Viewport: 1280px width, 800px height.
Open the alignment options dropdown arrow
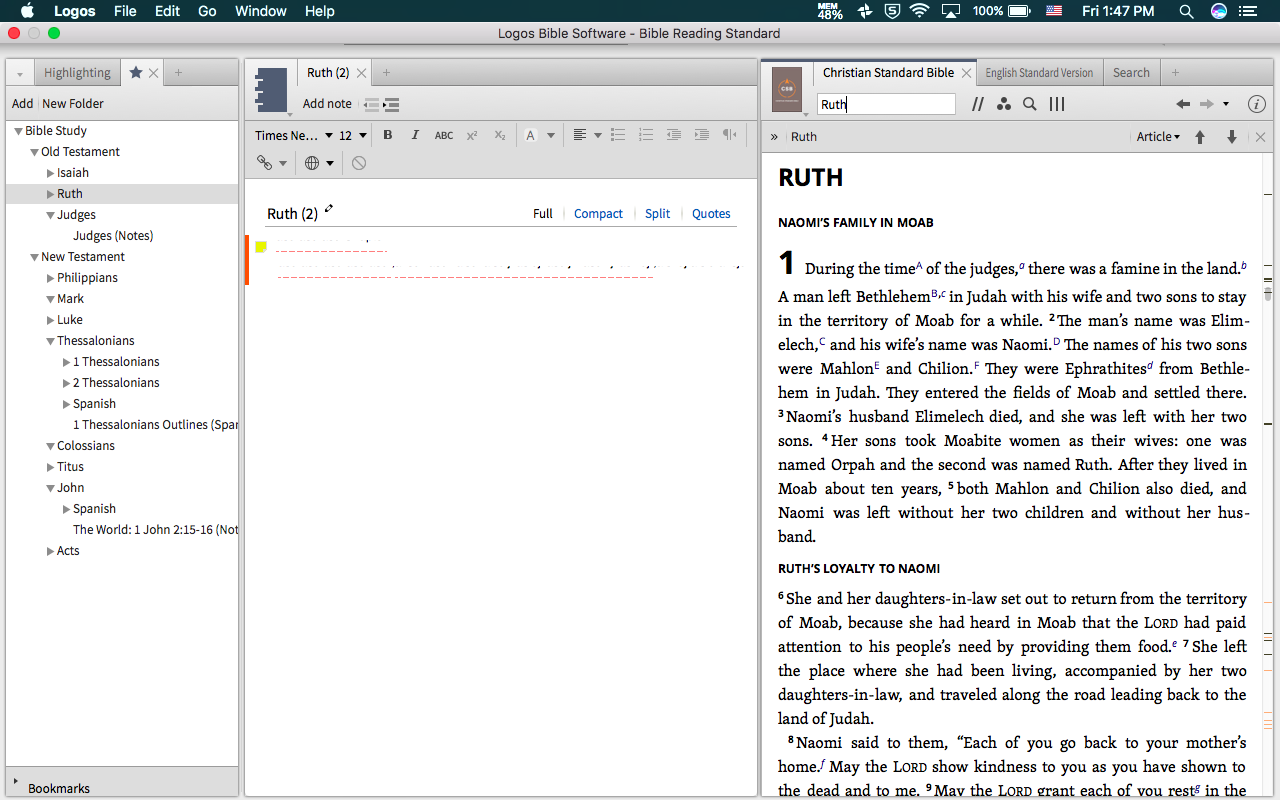[x=598, y=135]
